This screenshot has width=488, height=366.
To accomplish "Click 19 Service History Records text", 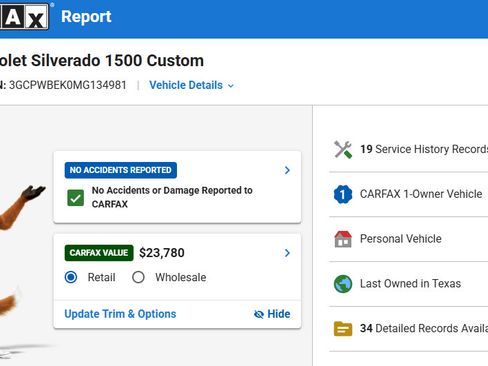I will click(x=424, y=149).
